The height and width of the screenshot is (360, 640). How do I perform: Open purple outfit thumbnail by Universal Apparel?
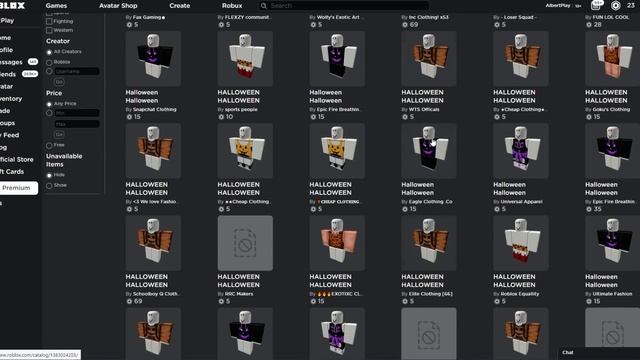(520, 151)
